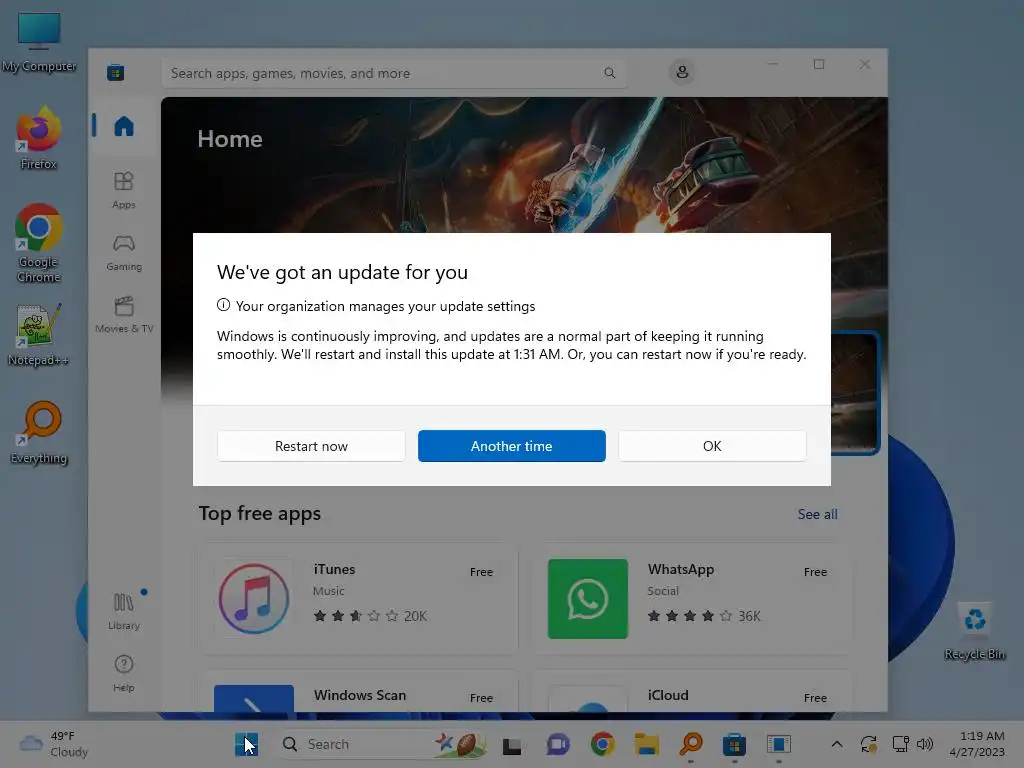Screen dimensions: 1024x768
Task: Confirm the update dialog with OK
Action: point(712,446)
